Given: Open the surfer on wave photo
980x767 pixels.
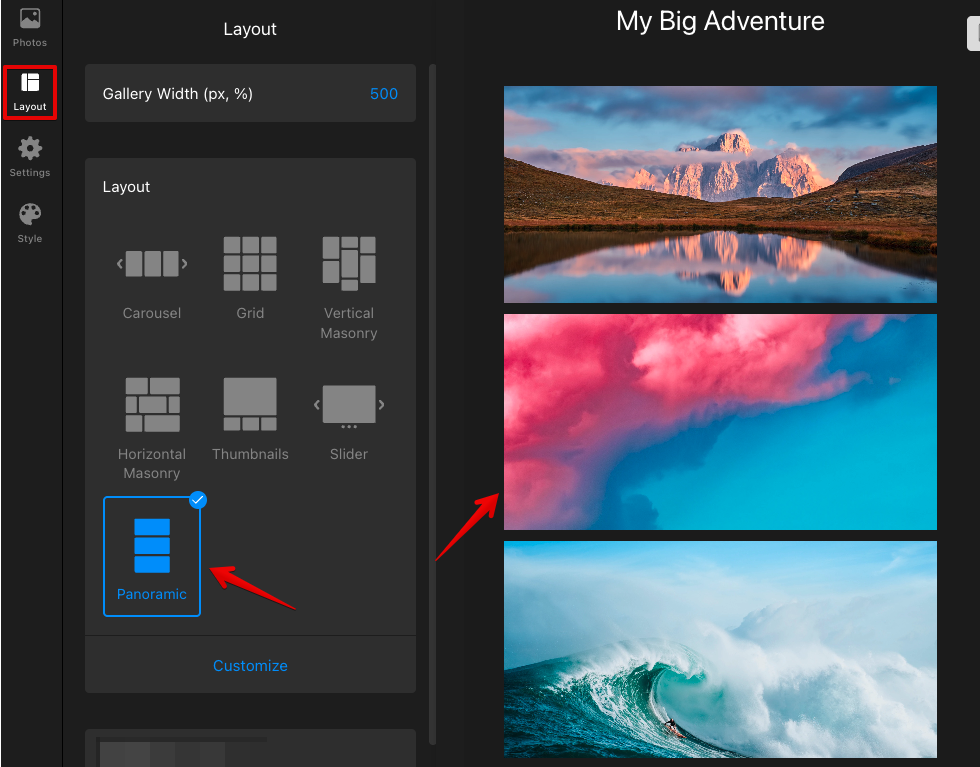Looking at the screenshot, I should 720,649.
